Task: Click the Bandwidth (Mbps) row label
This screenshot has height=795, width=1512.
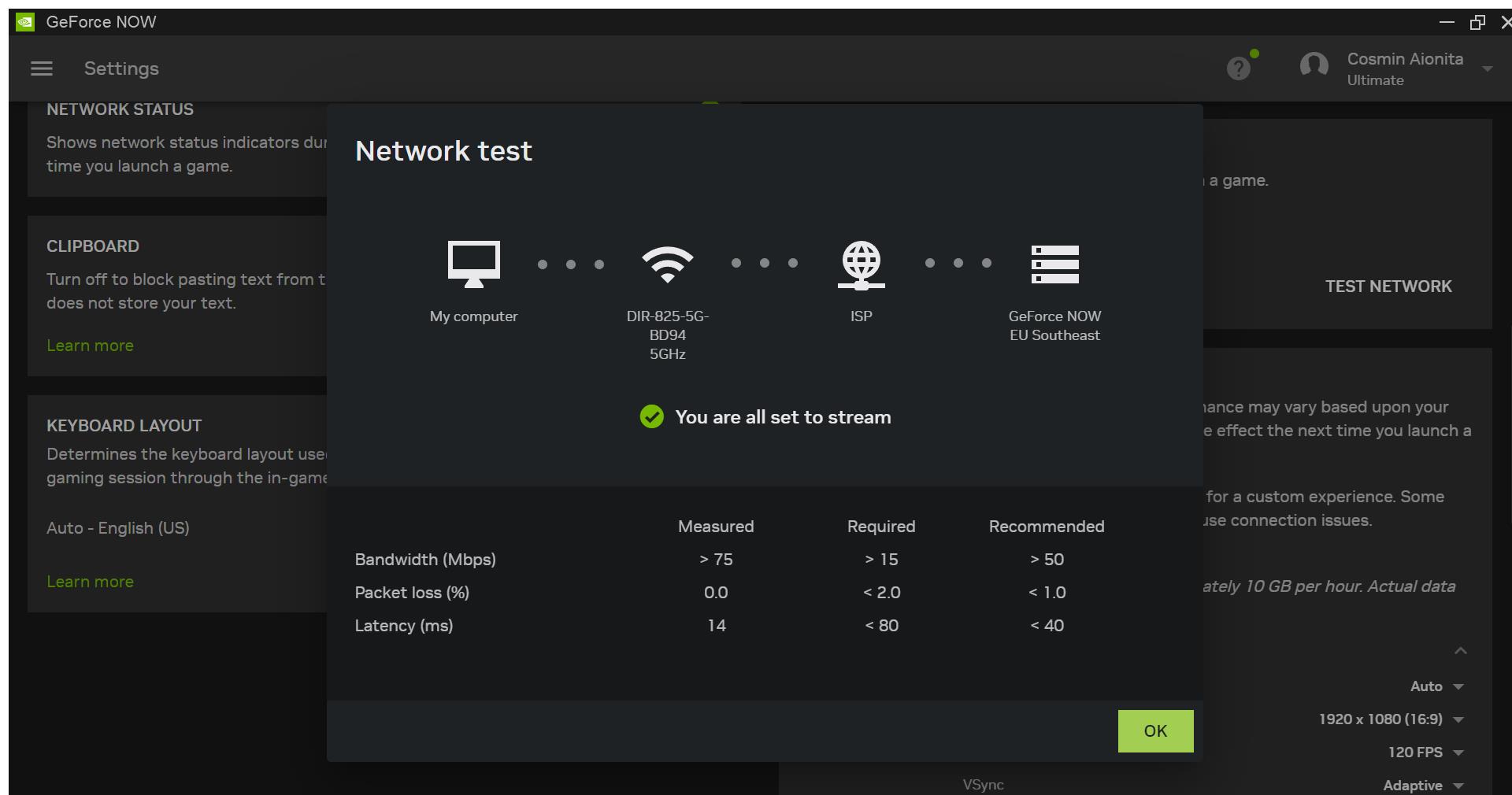Action: pyautogui.click(x=425, y=560)
